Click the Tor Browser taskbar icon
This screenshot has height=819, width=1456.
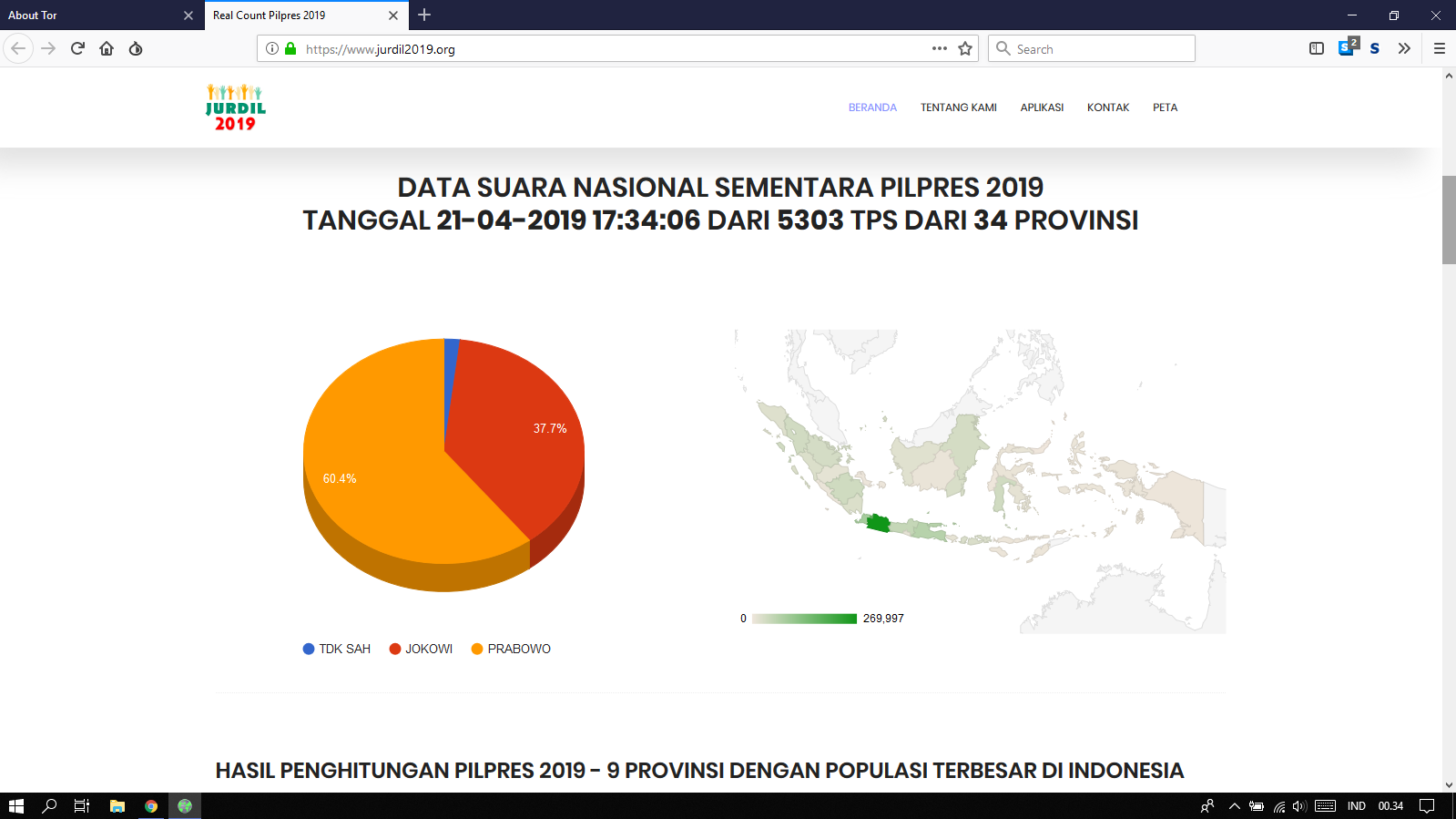(x=185, y=806)
